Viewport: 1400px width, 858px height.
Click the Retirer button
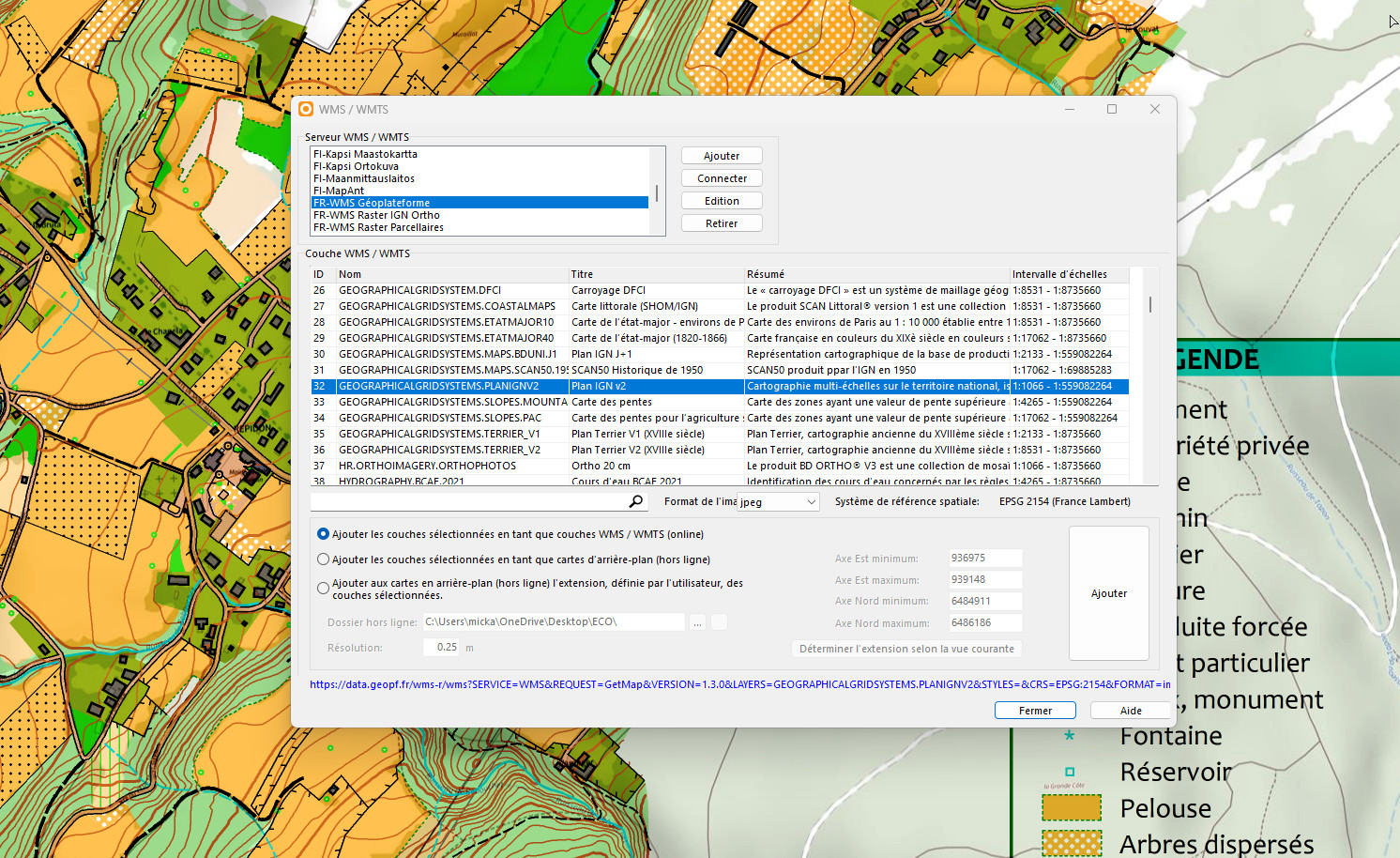[722, 223]
